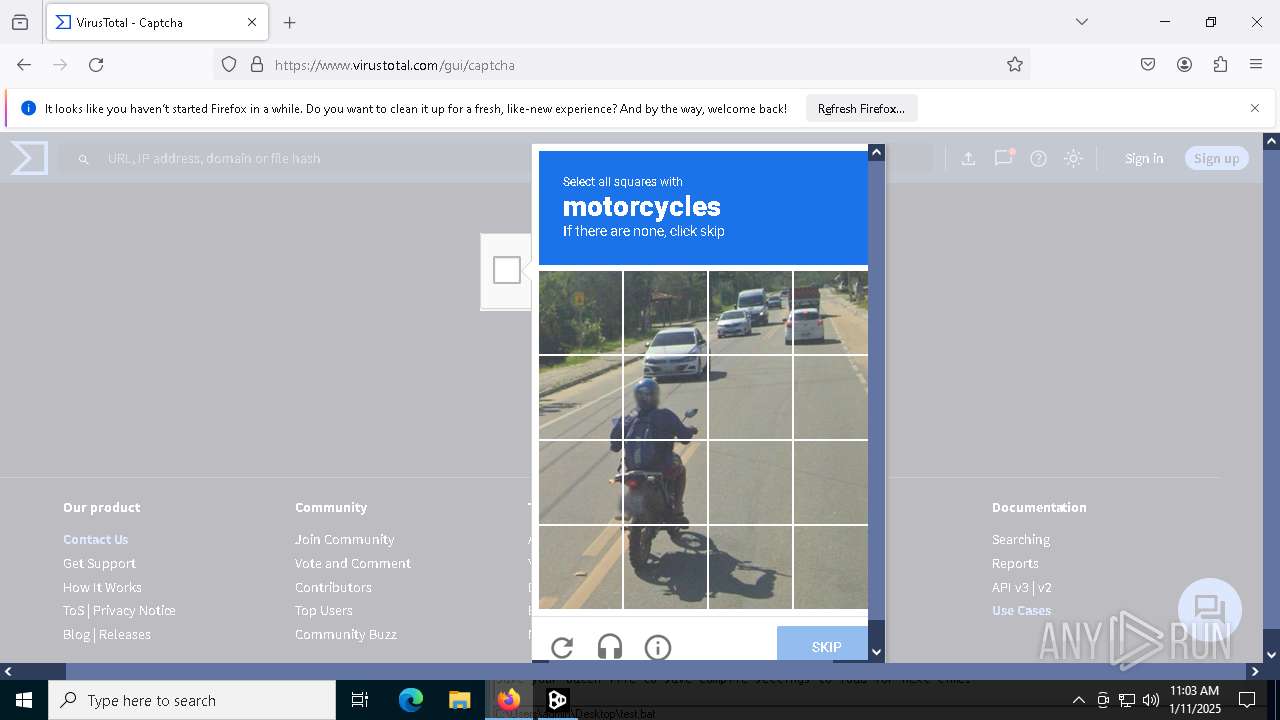1280x720 pixels.
Task: Click the VirusTotal logo icon
Action: point(29,158)
